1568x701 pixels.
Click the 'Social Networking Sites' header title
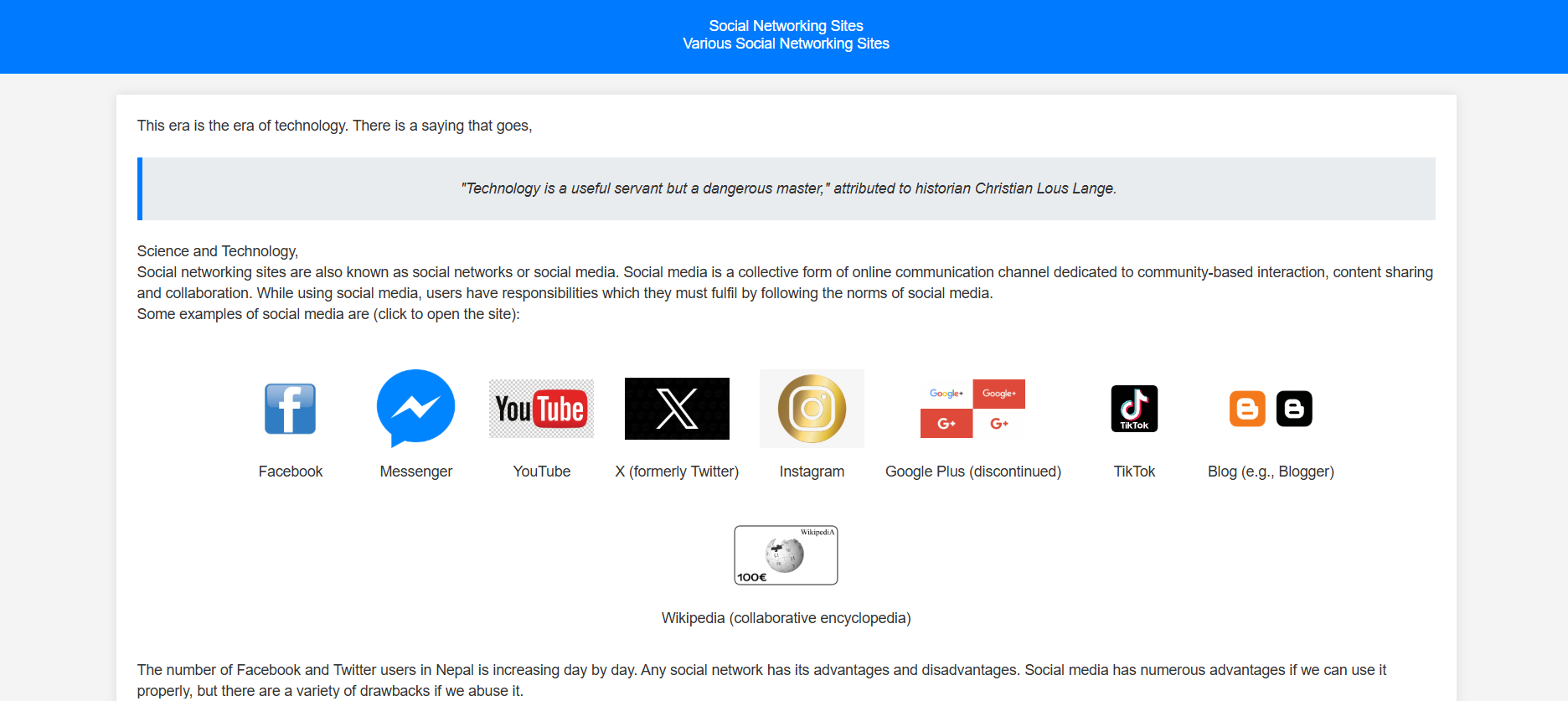(786, 26)
